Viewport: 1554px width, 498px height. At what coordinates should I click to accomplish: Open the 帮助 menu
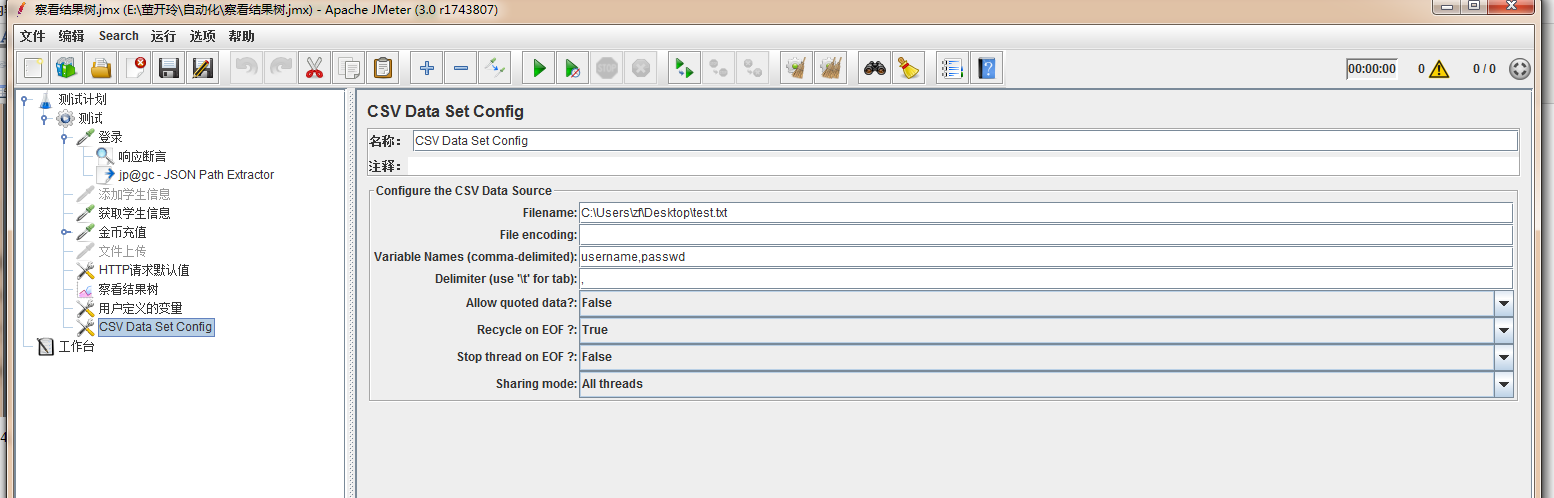[242, 36]
